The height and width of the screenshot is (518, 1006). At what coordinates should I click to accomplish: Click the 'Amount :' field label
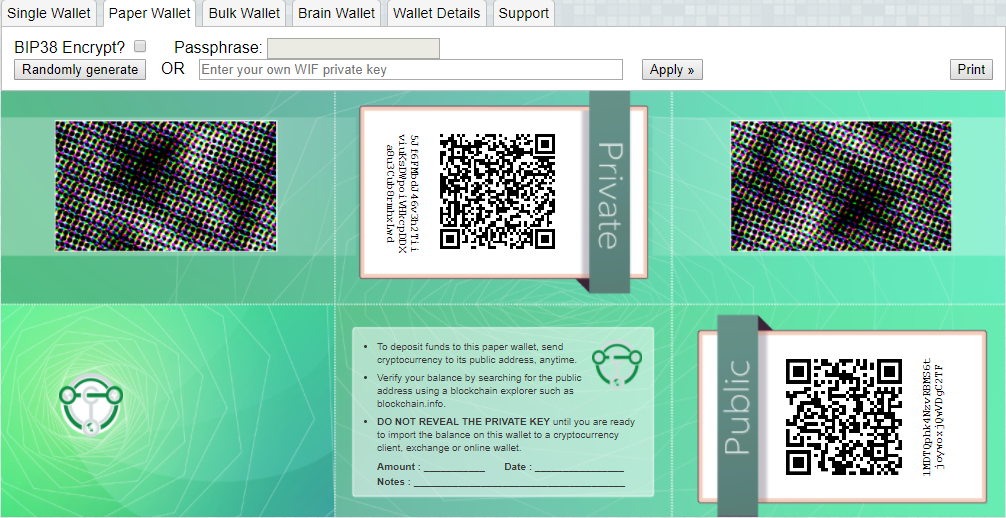(399, 467)
